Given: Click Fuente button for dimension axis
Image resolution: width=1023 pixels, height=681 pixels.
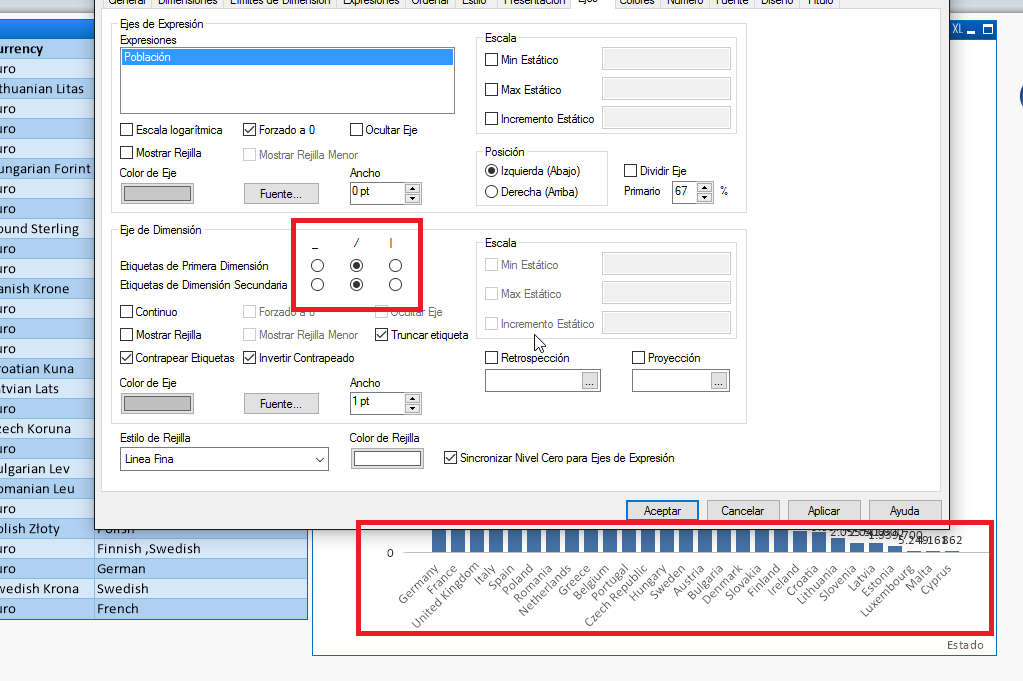Looking at the screenshot, I should (x=281, y=404).
